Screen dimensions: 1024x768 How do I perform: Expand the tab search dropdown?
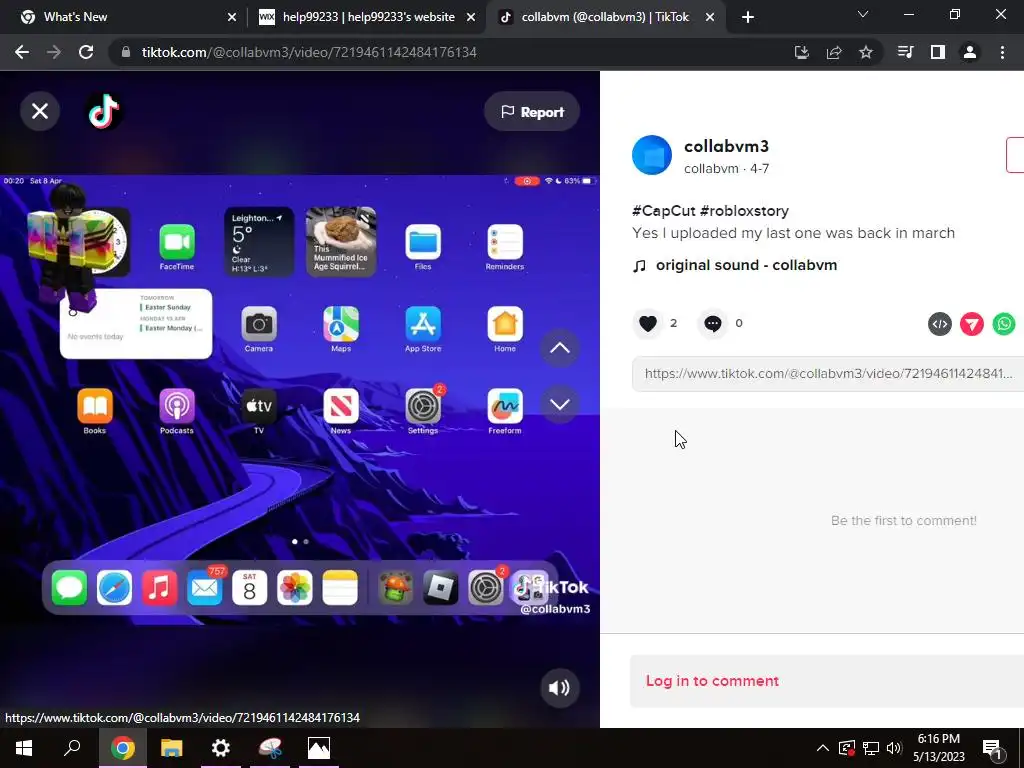(x=863, y=14)
